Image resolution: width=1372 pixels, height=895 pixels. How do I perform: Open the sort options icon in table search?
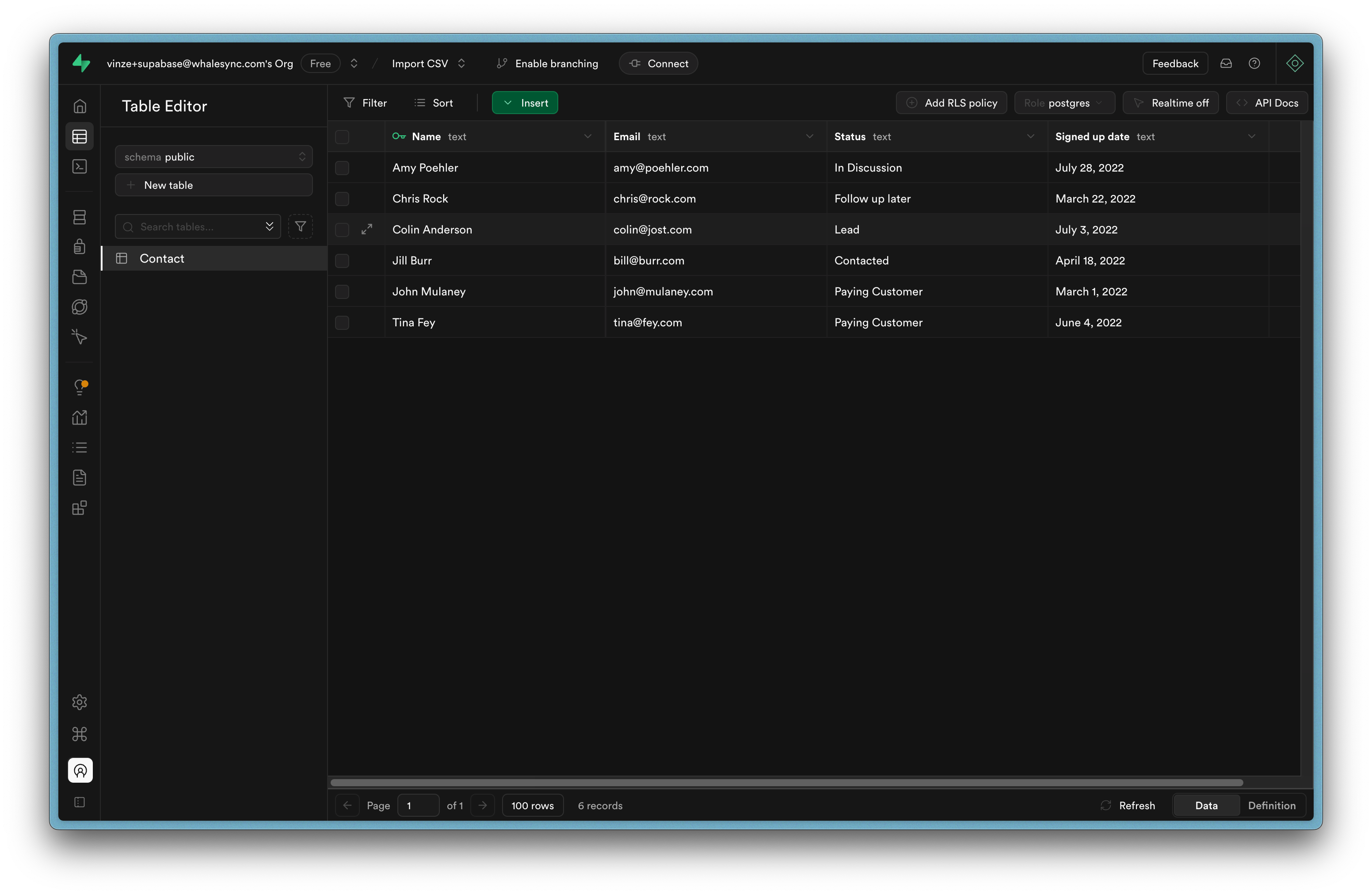[x=269, y=227]
